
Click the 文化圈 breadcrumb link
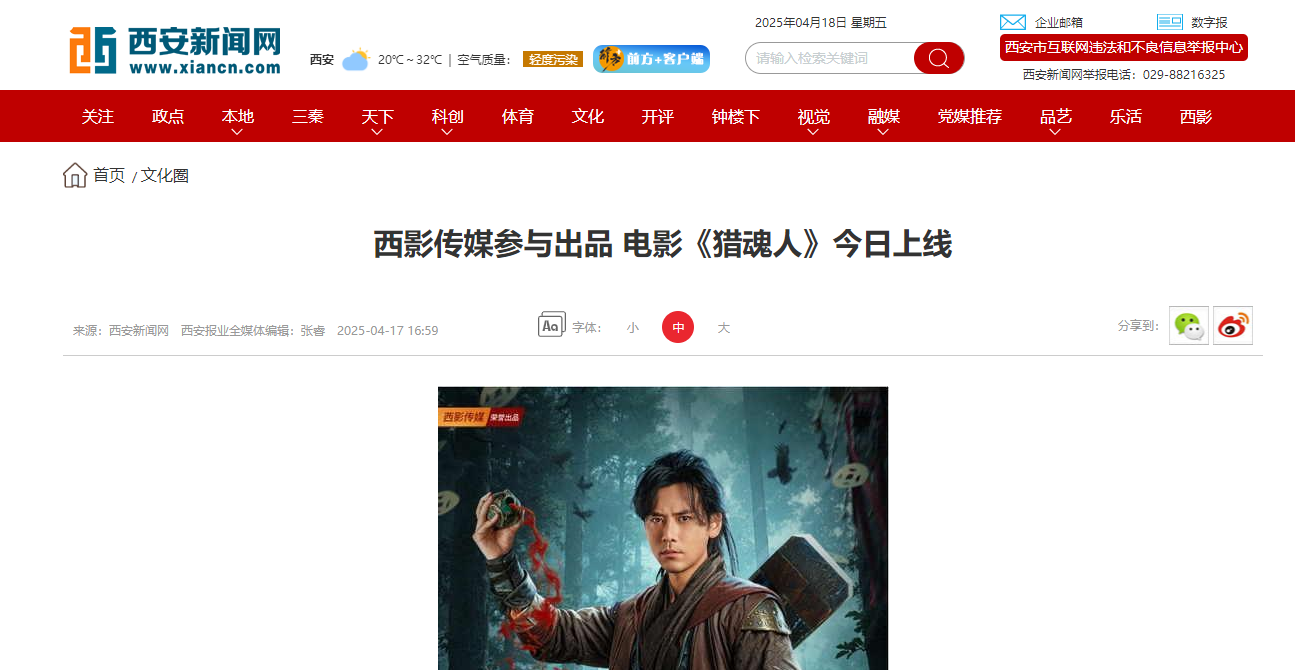tap(165, 175)
